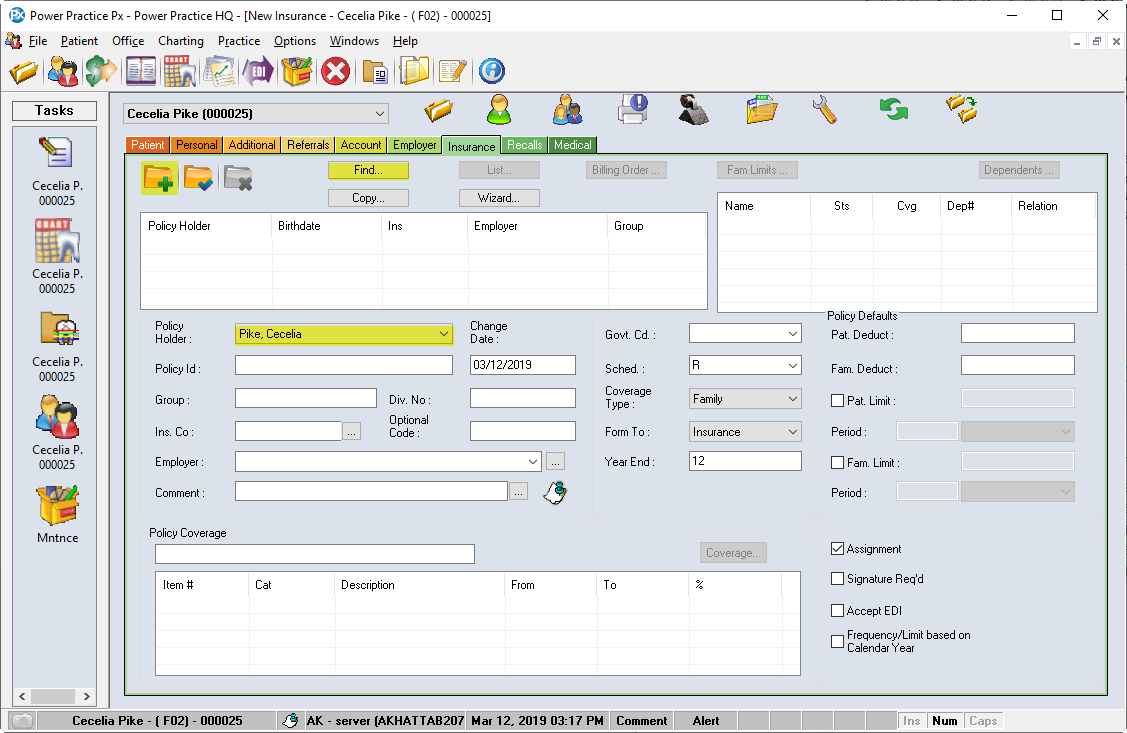Switch to the Recalls tab
1127x733 pixels.
pos(524,145)
